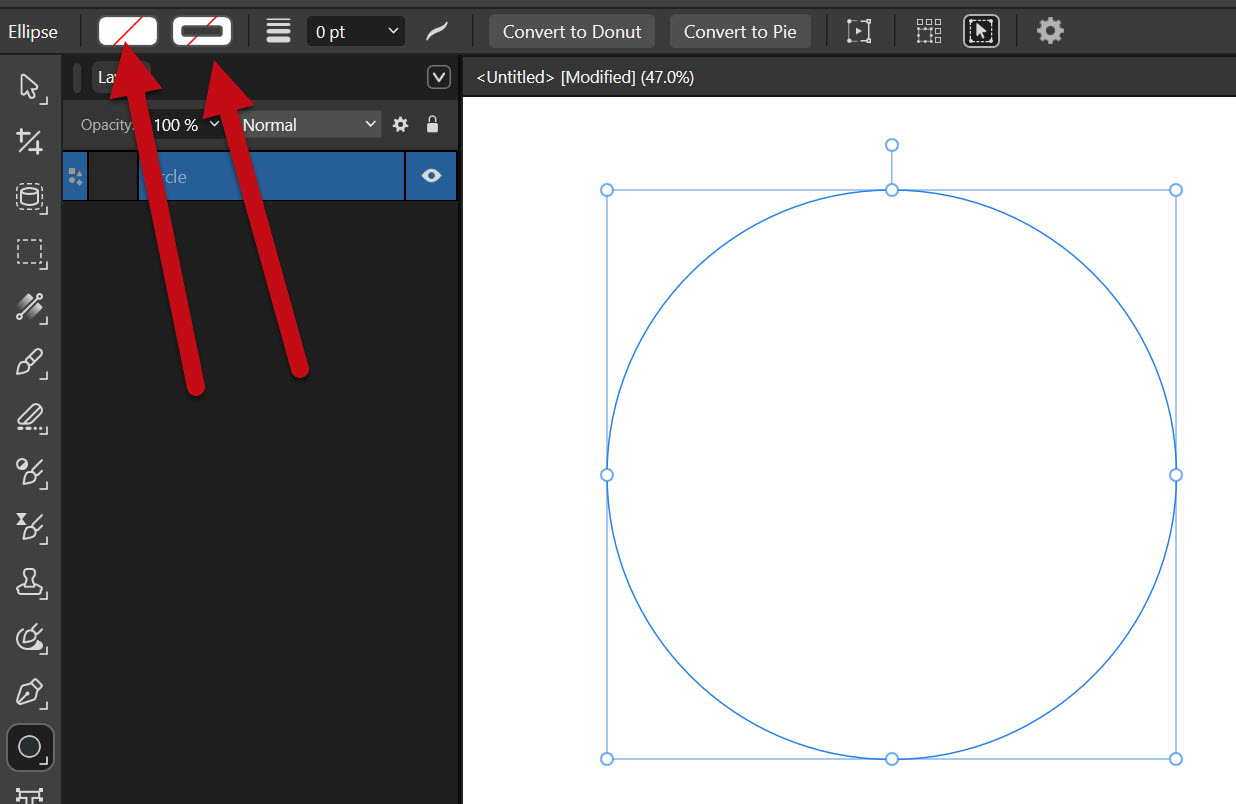Select the Clone stamp tool

29,582
